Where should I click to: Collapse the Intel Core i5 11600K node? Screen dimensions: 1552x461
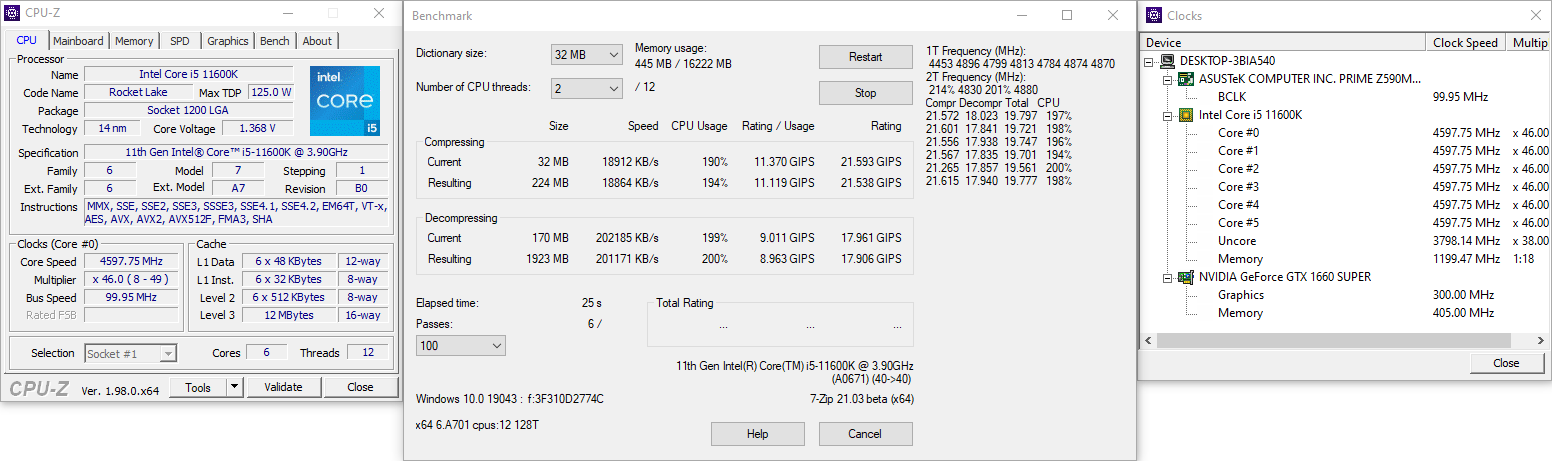pyautogui.click(x=1168, y=115)
